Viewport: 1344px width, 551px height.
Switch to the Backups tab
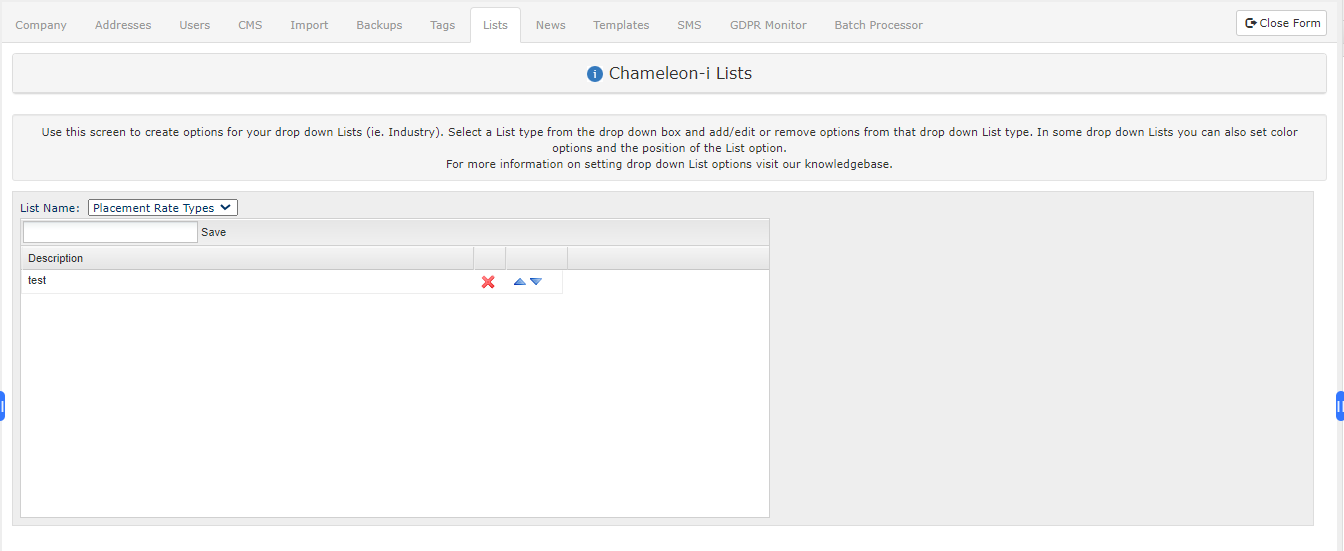(379, 25)
